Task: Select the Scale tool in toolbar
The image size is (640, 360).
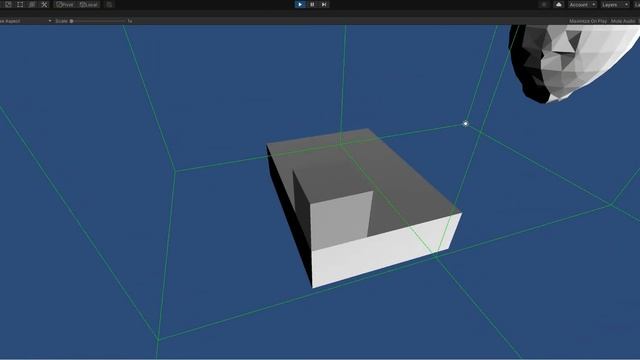Action: click(x=8, y=4)
